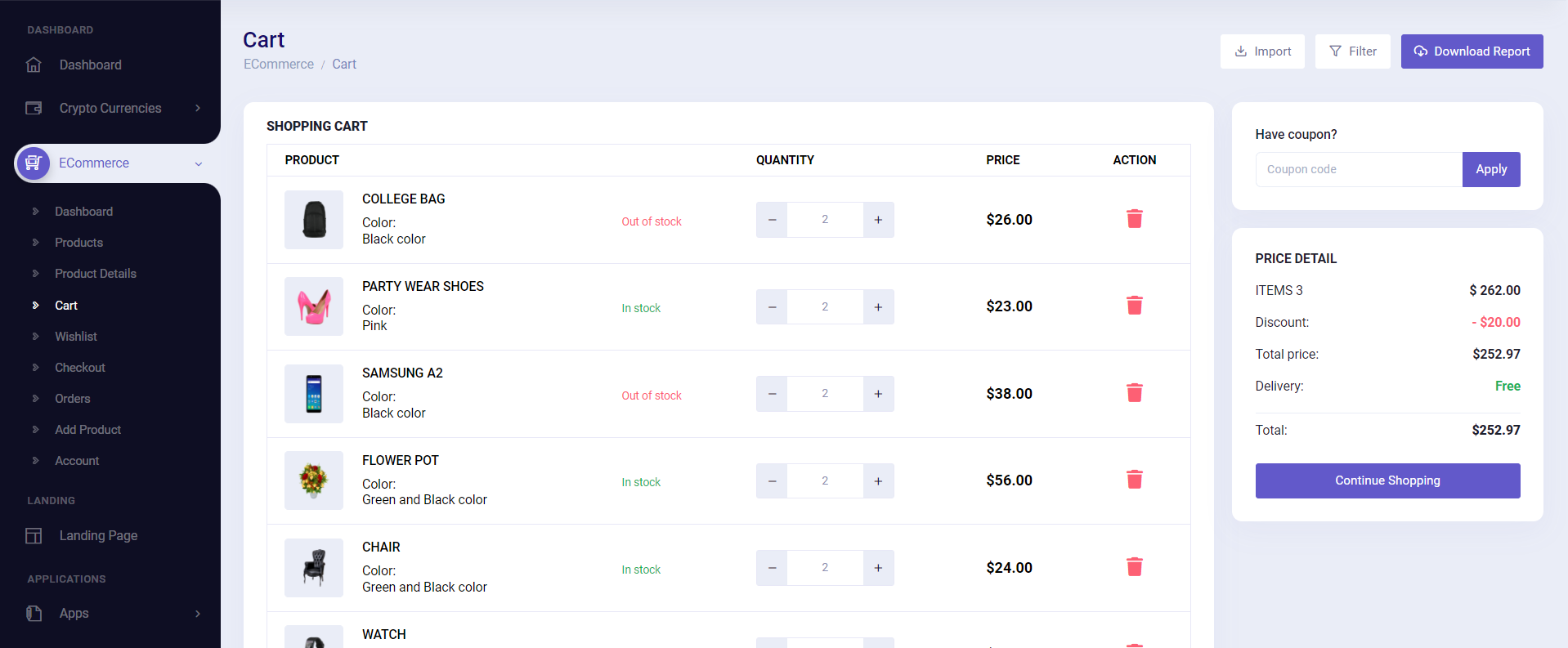Delete the Flower Pot item from cart
The height and width of the screenshot is (648, 1568).
tap(1134, 480)
